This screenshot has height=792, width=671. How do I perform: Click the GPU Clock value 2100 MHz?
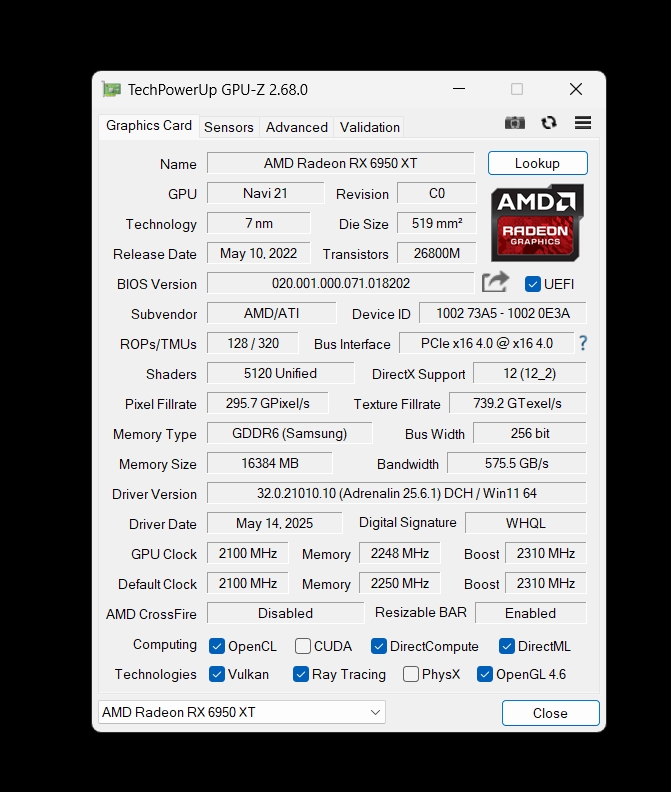click(x=248, y=553)
